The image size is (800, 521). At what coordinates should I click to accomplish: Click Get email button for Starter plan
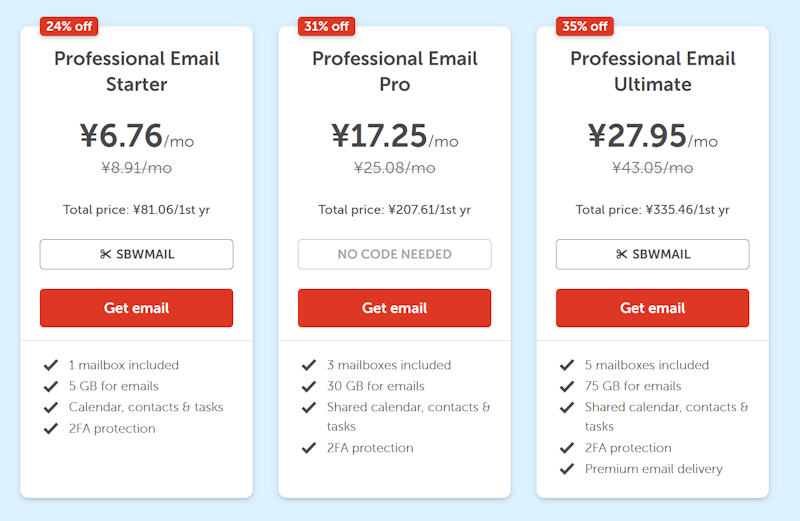(x=136, y=308)
